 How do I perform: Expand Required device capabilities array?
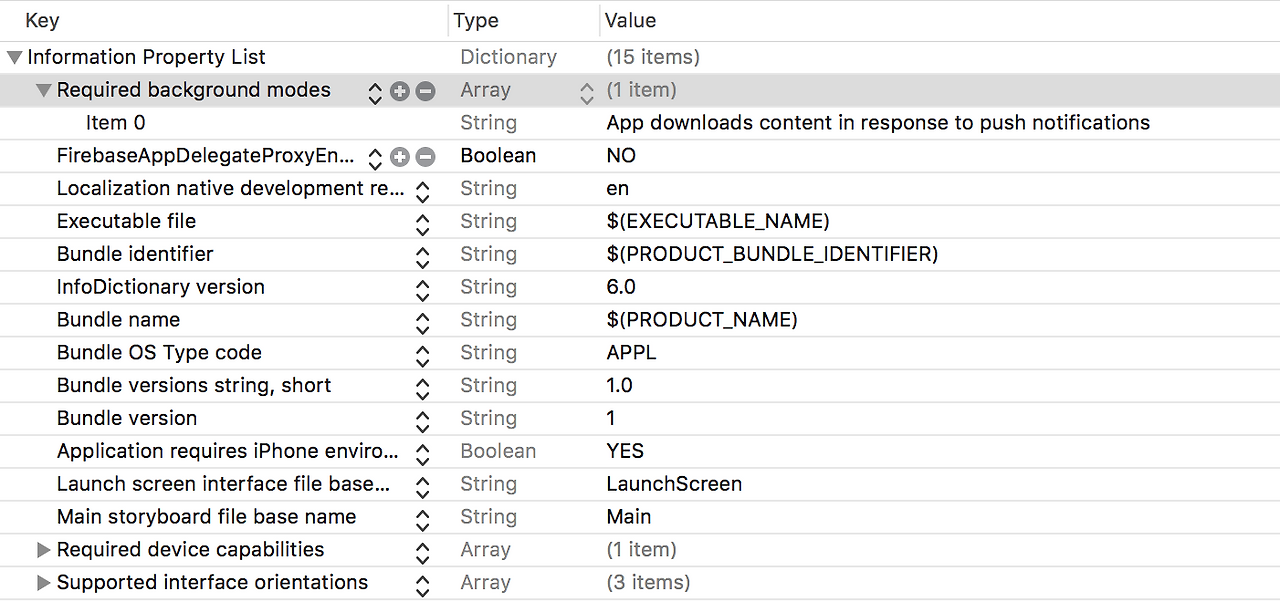tap(43, 550)
